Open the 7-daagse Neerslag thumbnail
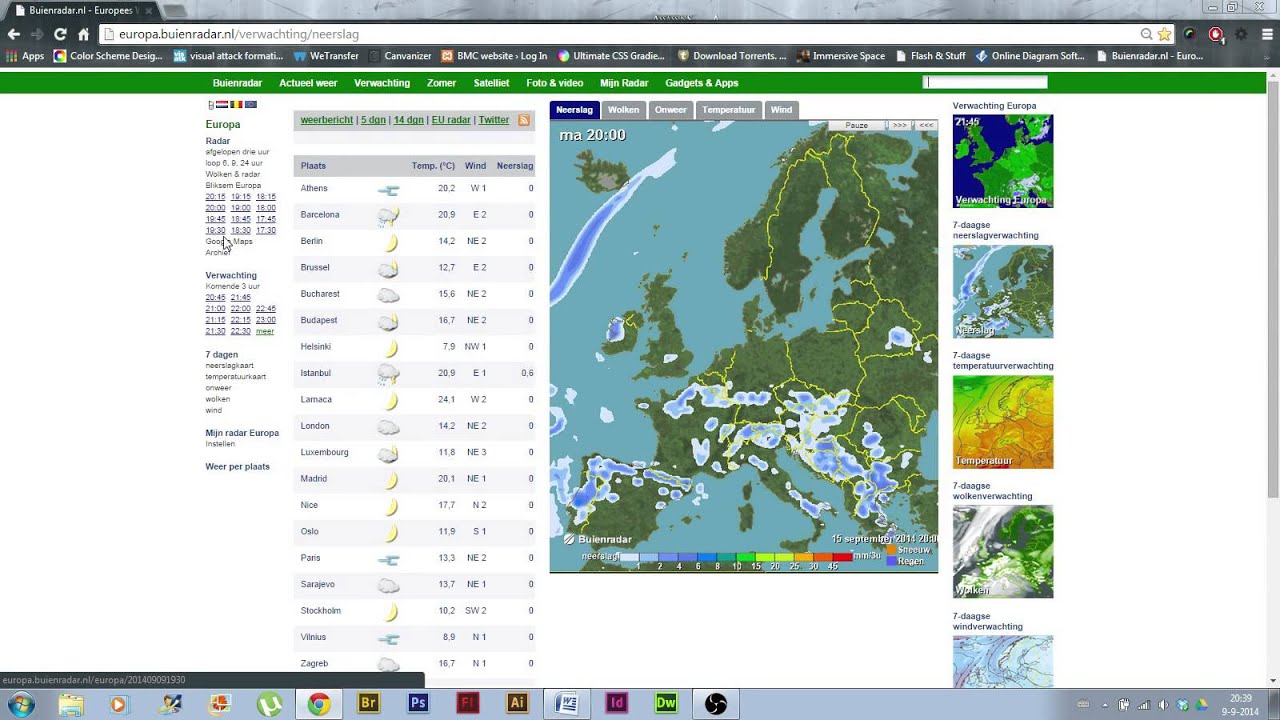Viewport: 1280px width, 720px height. coord(1003,291)
